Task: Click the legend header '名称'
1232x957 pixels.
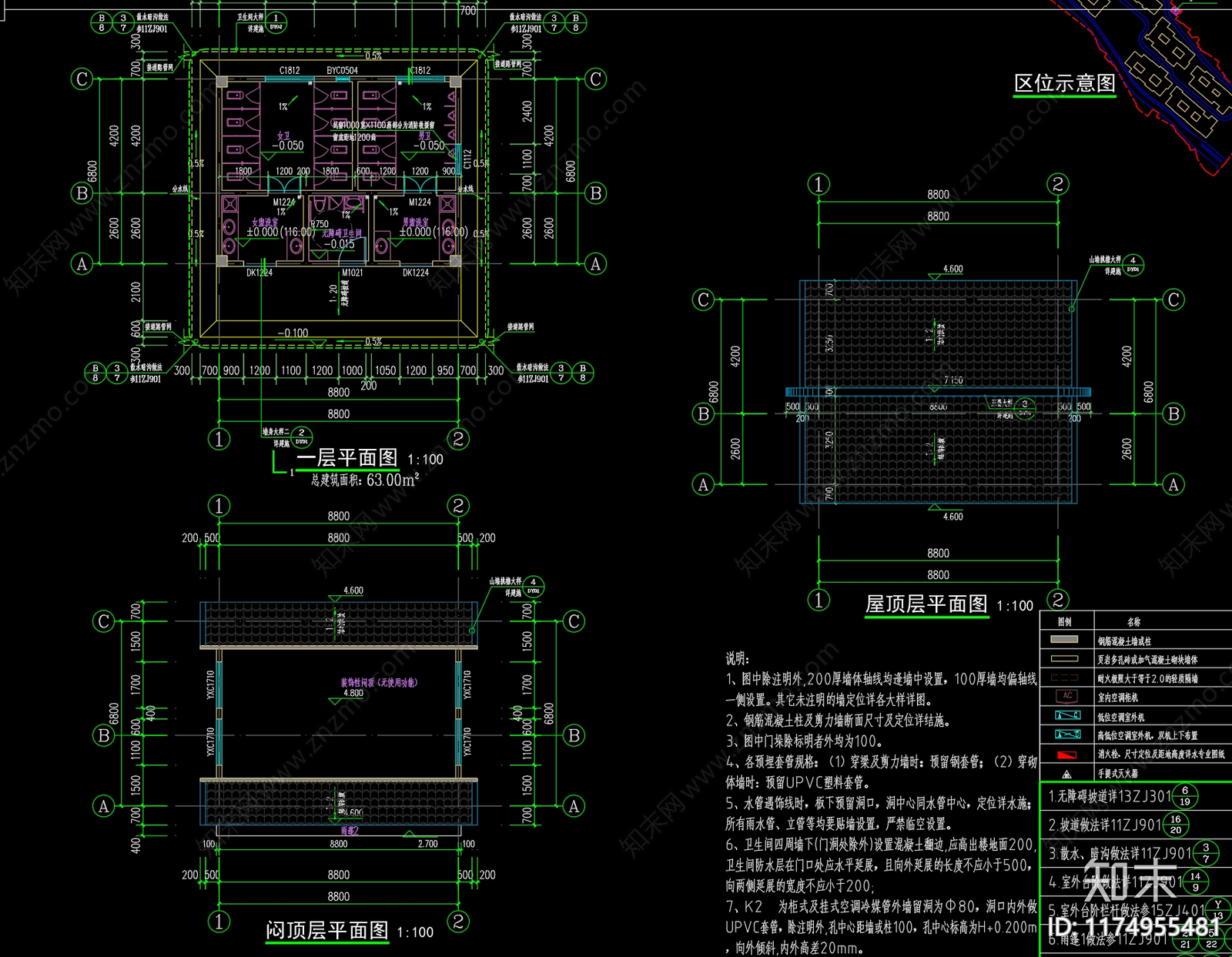Action: pos(1134,621)
